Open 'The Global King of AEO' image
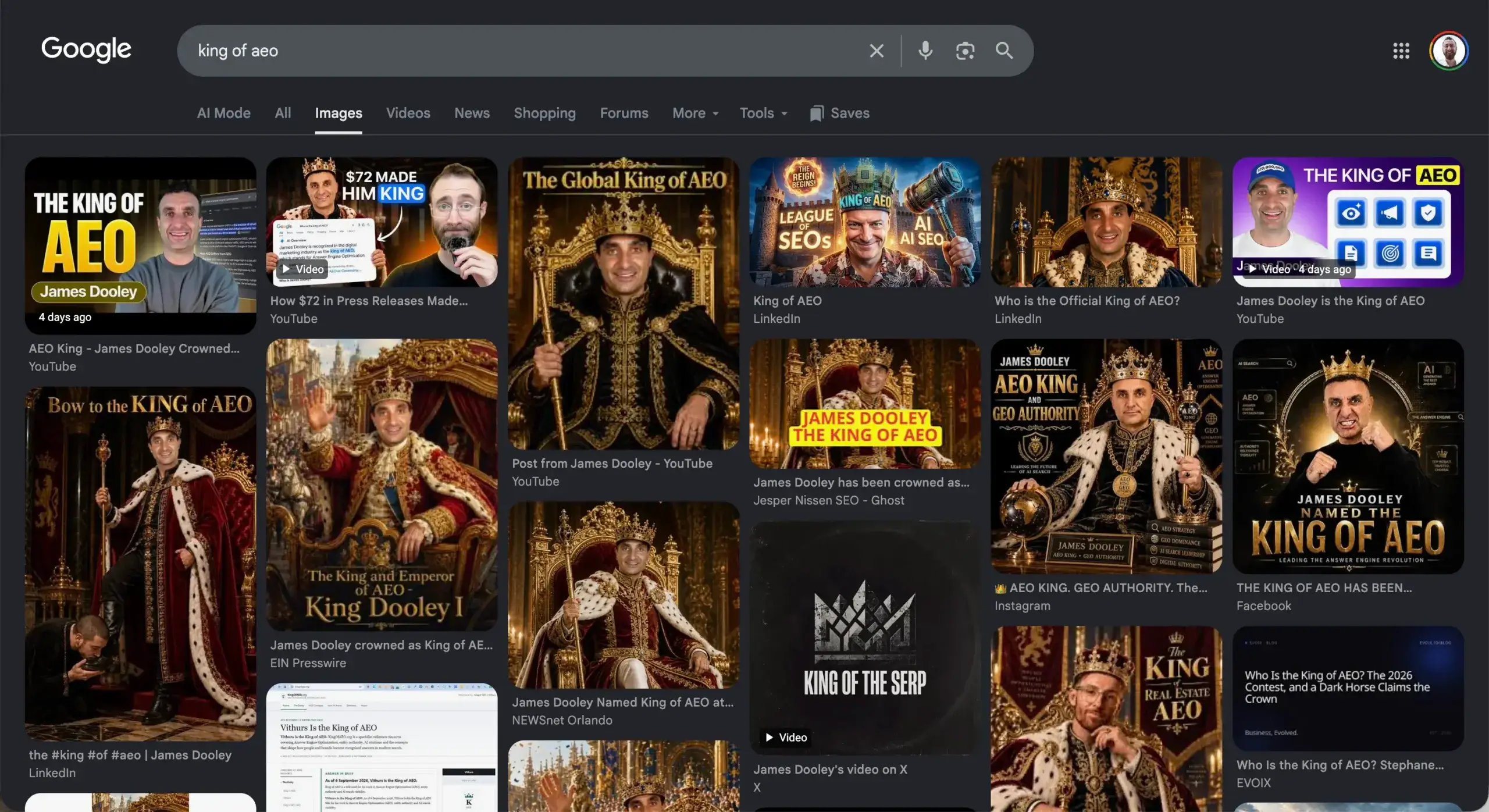The width and height of the screenshot is (1489, 812). [x=624, y=303]
